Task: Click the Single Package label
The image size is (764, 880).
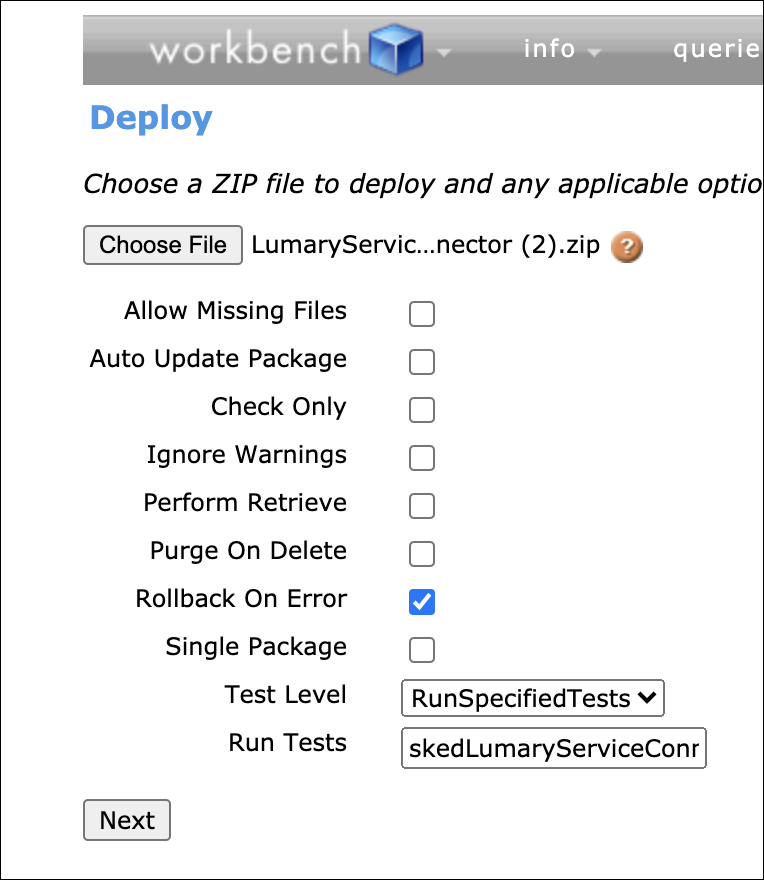Action: (256, 647)
